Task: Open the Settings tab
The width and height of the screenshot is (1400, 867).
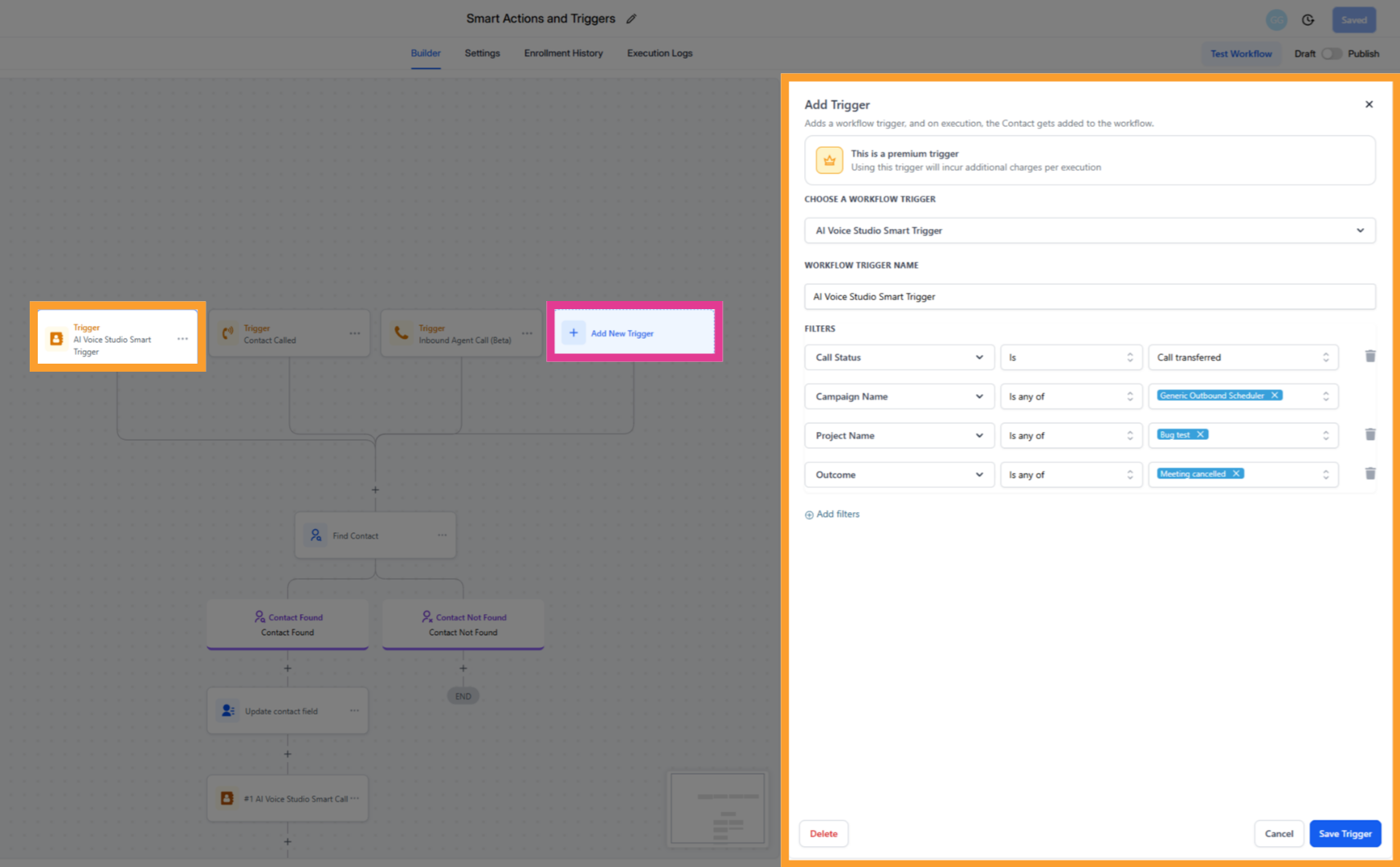Action: pyautogui.click(x=482, y=53)
